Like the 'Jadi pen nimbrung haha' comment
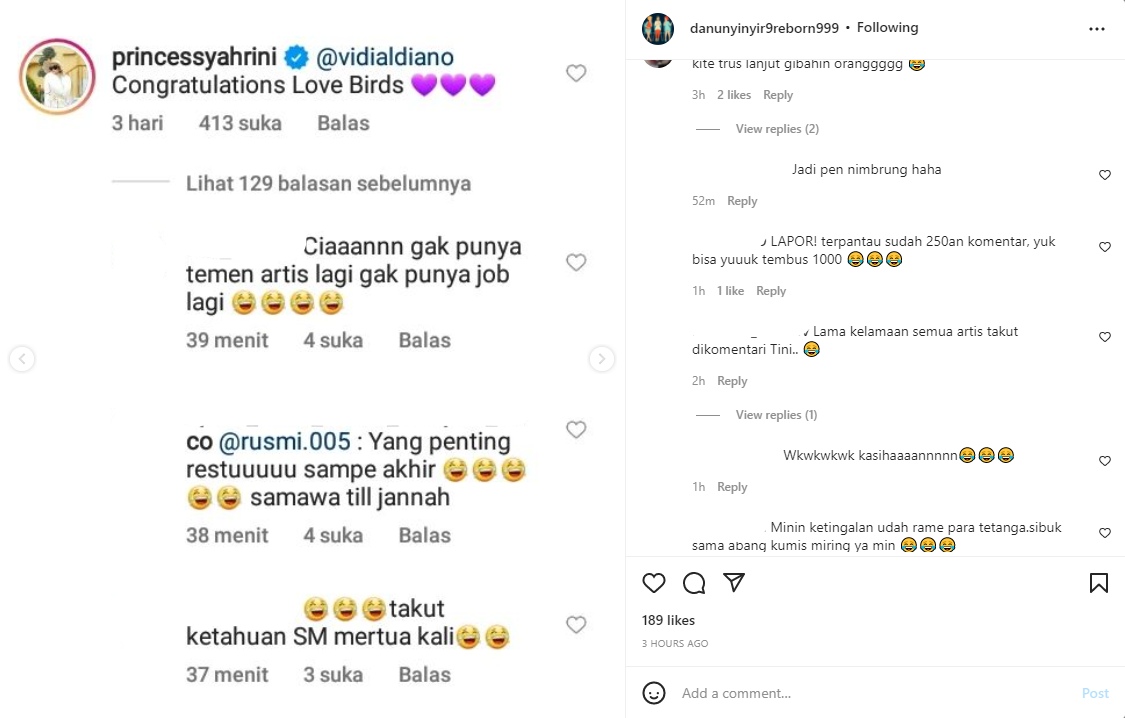1125x718 pixels. (1105, 174)
